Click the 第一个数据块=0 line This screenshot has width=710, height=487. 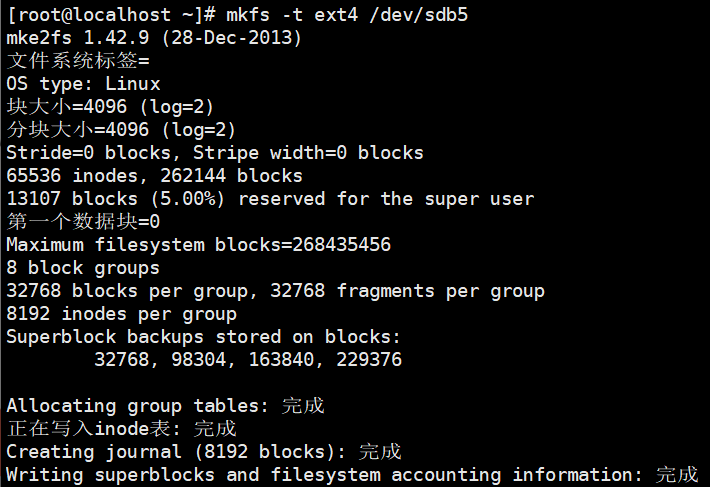click(83, 222)
